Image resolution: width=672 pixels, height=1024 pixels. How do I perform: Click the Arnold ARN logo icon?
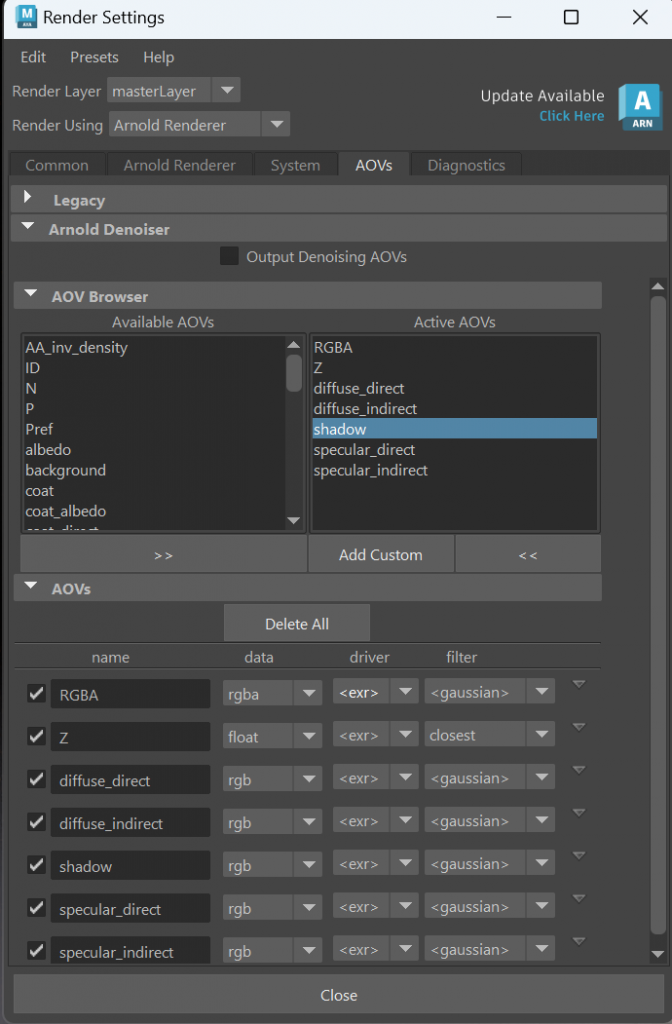[641, 108]
